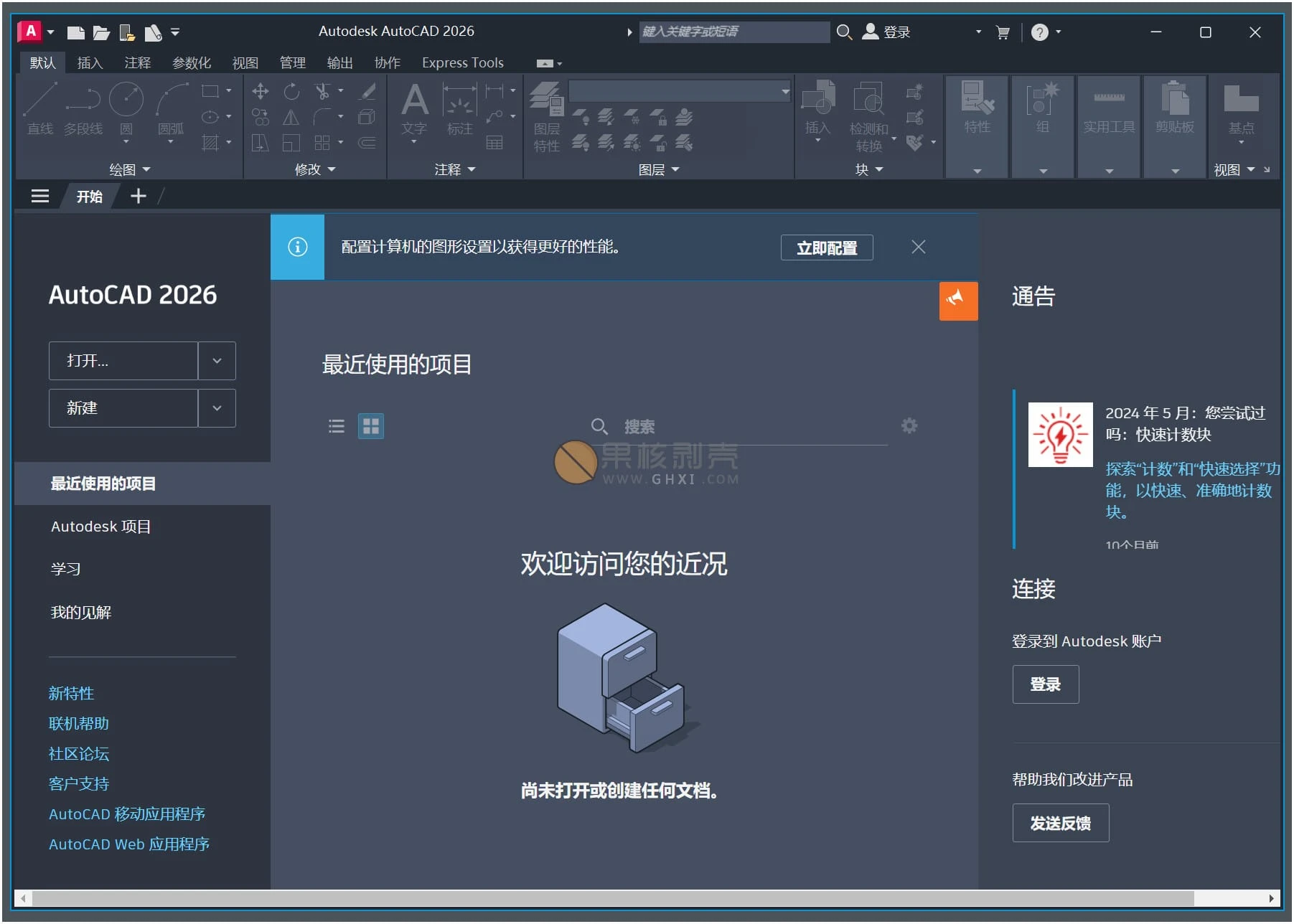Click the help question mark icon
This screenshot has height=924, width=1294.
pos(1039,32)
